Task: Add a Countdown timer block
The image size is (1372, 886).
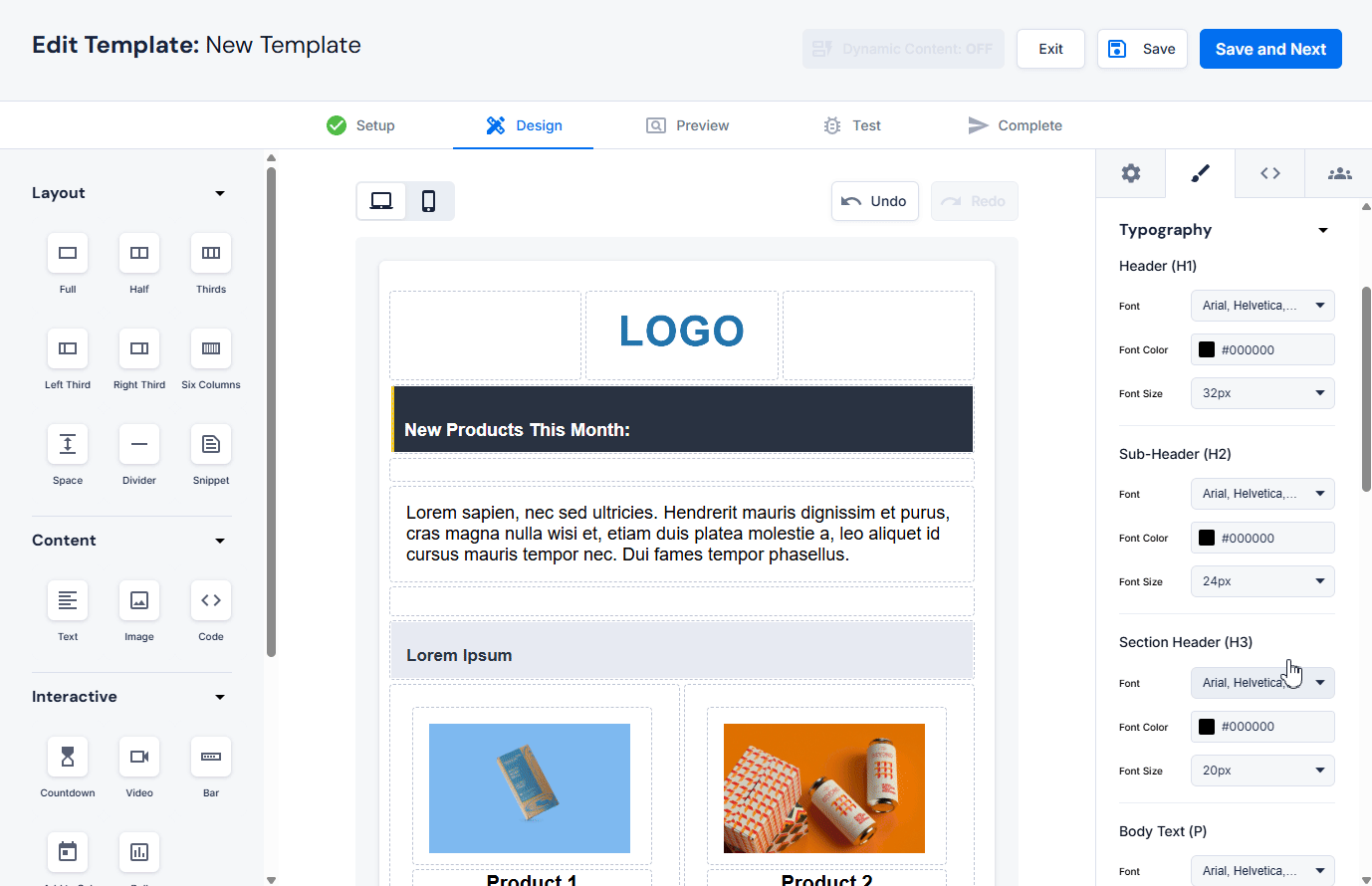Action: pyautogui.click(x=68, y=758)
